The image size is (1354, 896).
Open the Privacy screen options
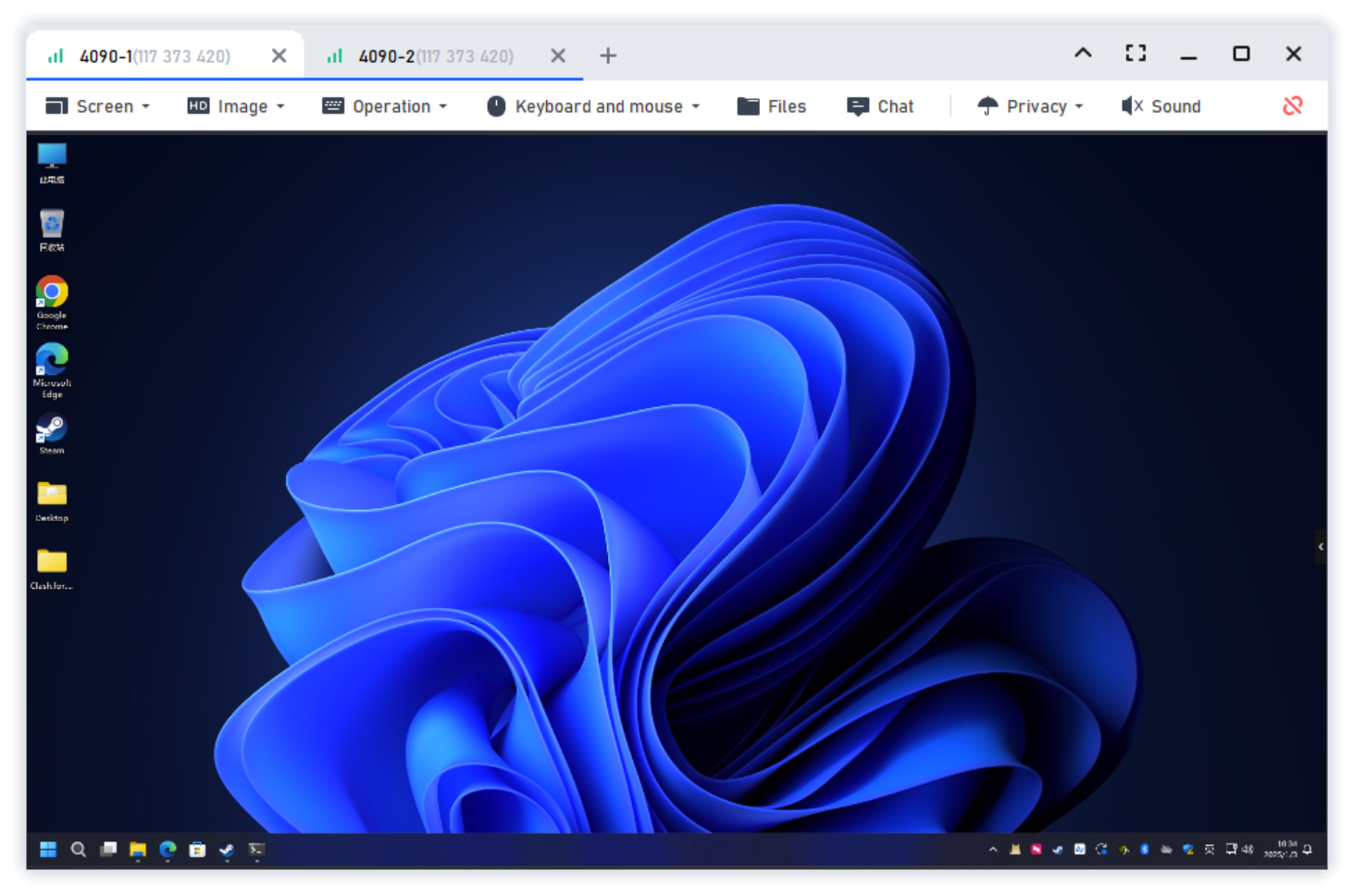tap(1029, 106)
